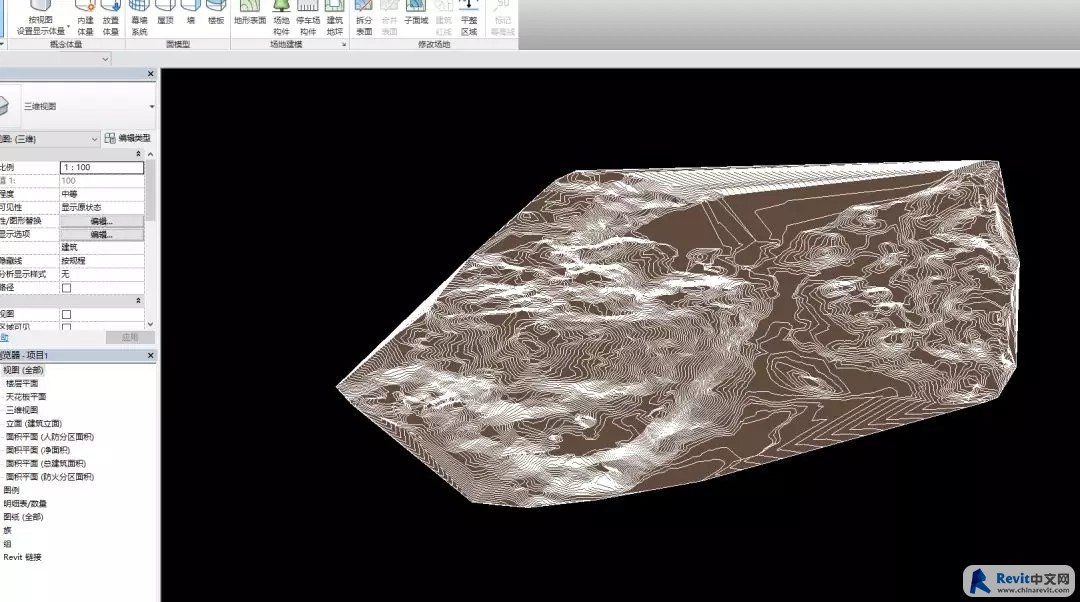Expand the 视图: (三维) instance filter dropdown
This screenshot has width=1080, height=602.
[x=94, y=138]
